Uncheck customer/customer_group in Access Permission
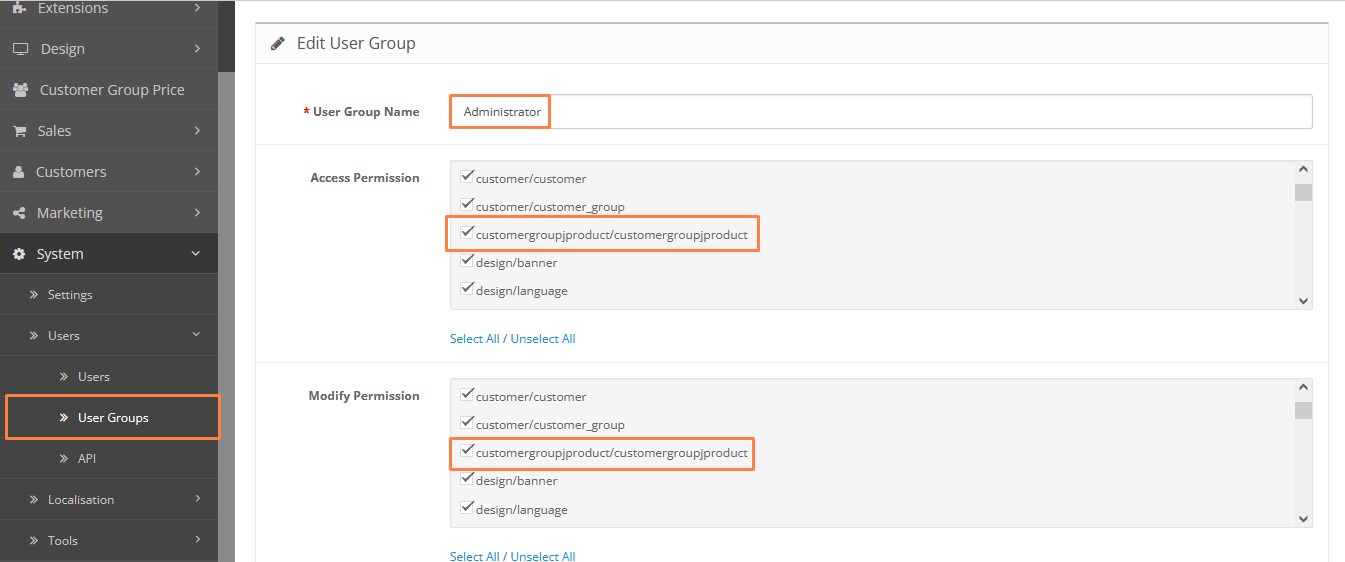1345x562 pixels. (x=466, y=205)
